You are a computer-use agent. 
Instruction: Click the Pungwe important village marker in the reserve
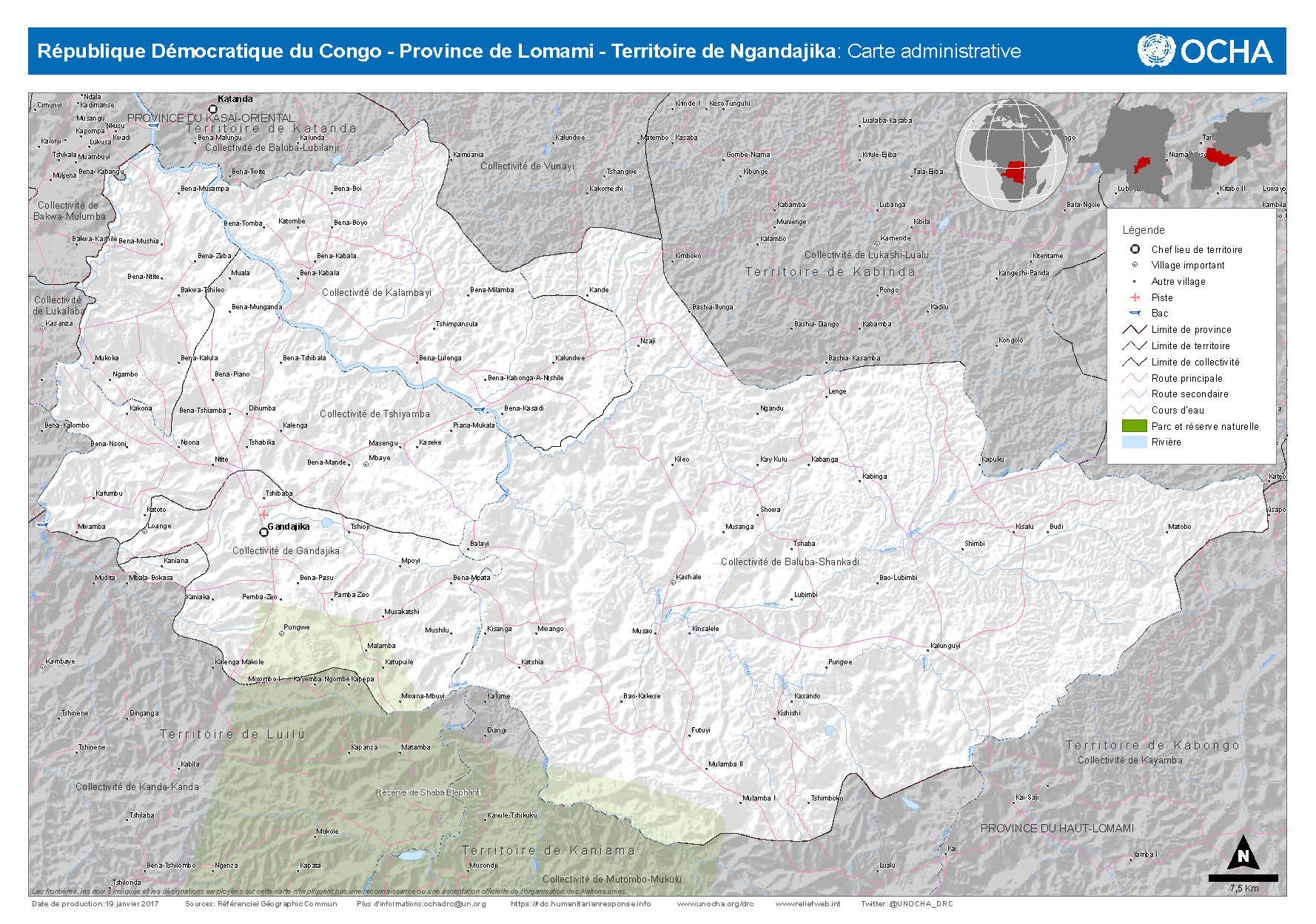click(281, 634)
